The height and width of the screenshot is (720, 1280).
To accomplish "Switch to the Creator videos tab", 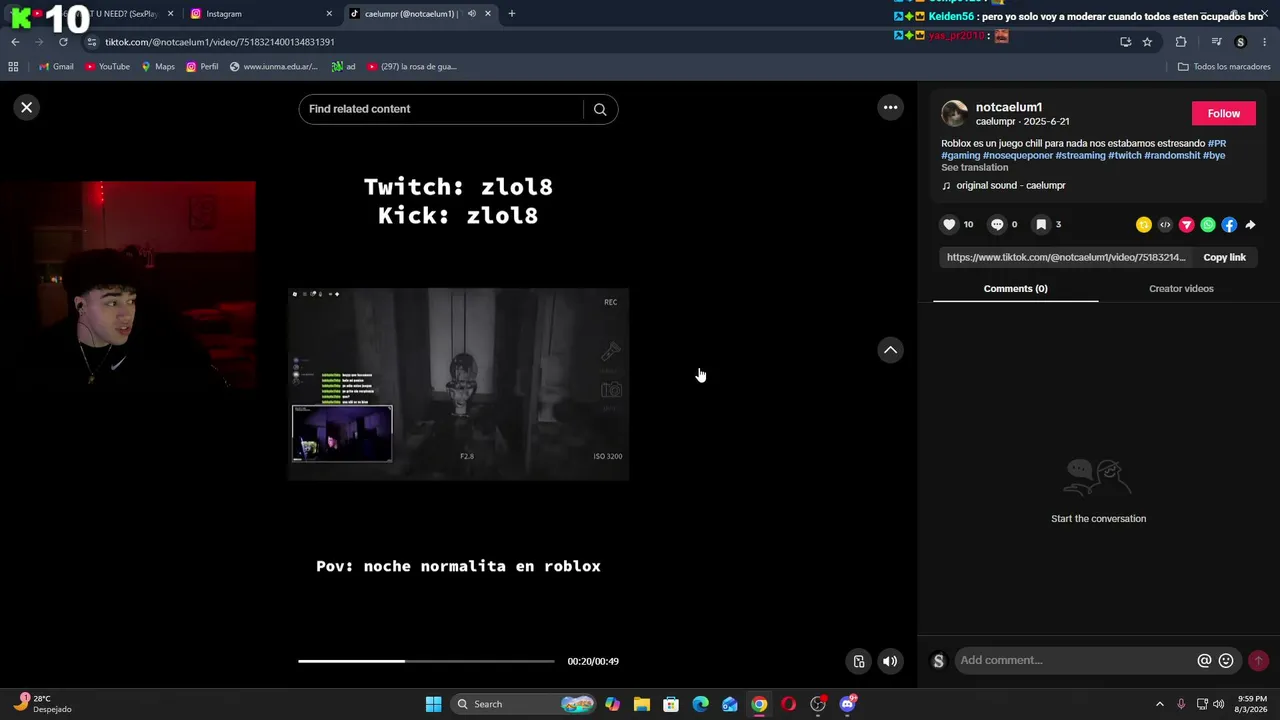I will pos(1181,289).
